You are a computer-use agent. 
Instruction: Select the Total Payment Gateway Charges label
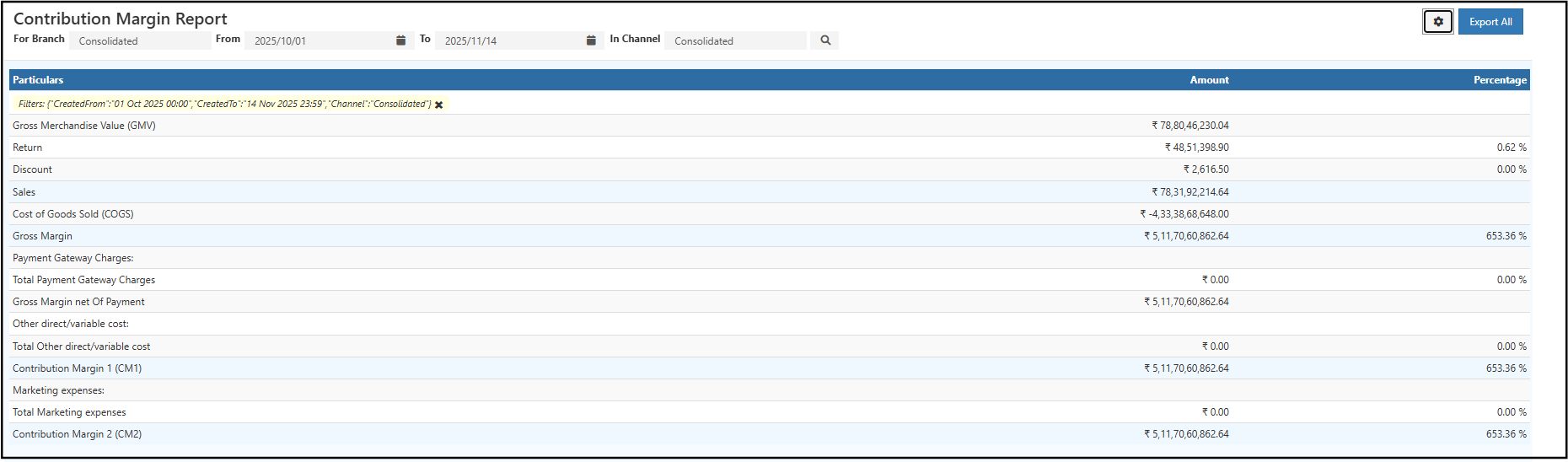click(83, 280)
